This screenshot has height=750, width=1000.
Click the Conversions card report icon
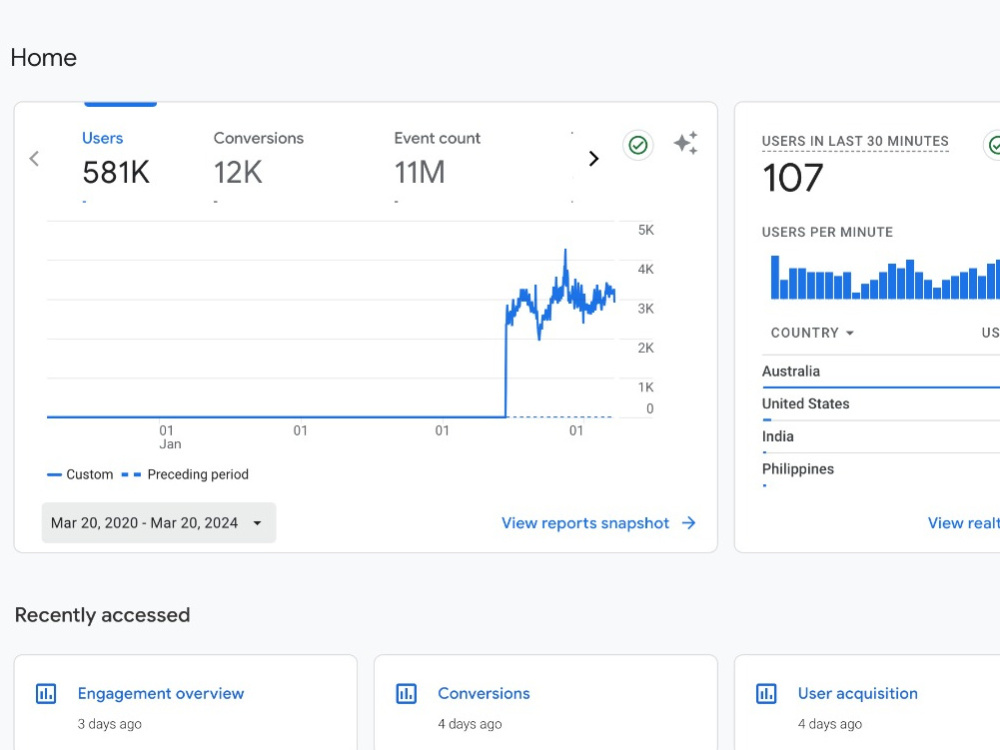[x=406, y=693]
